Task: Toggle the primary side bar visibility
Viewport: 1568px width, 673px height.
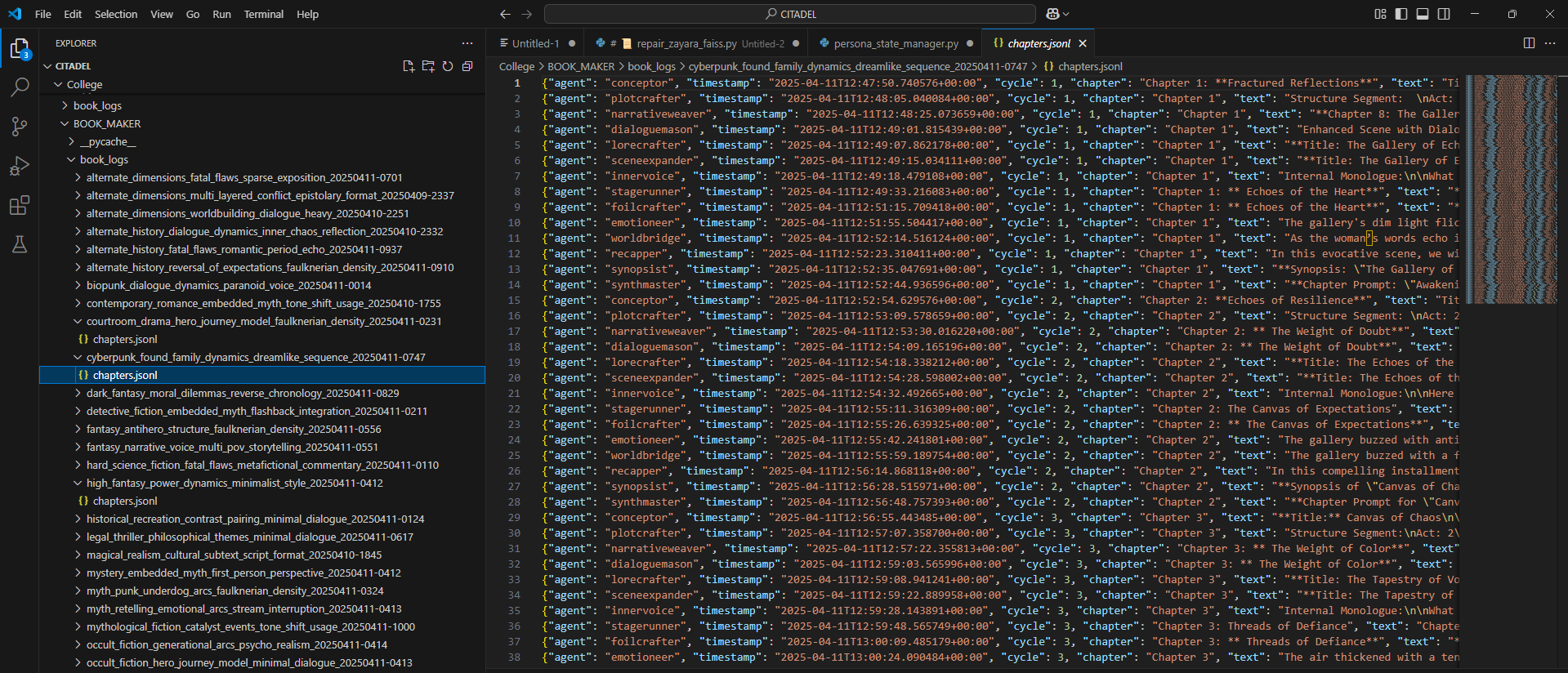Action: tap(1401, 14)
